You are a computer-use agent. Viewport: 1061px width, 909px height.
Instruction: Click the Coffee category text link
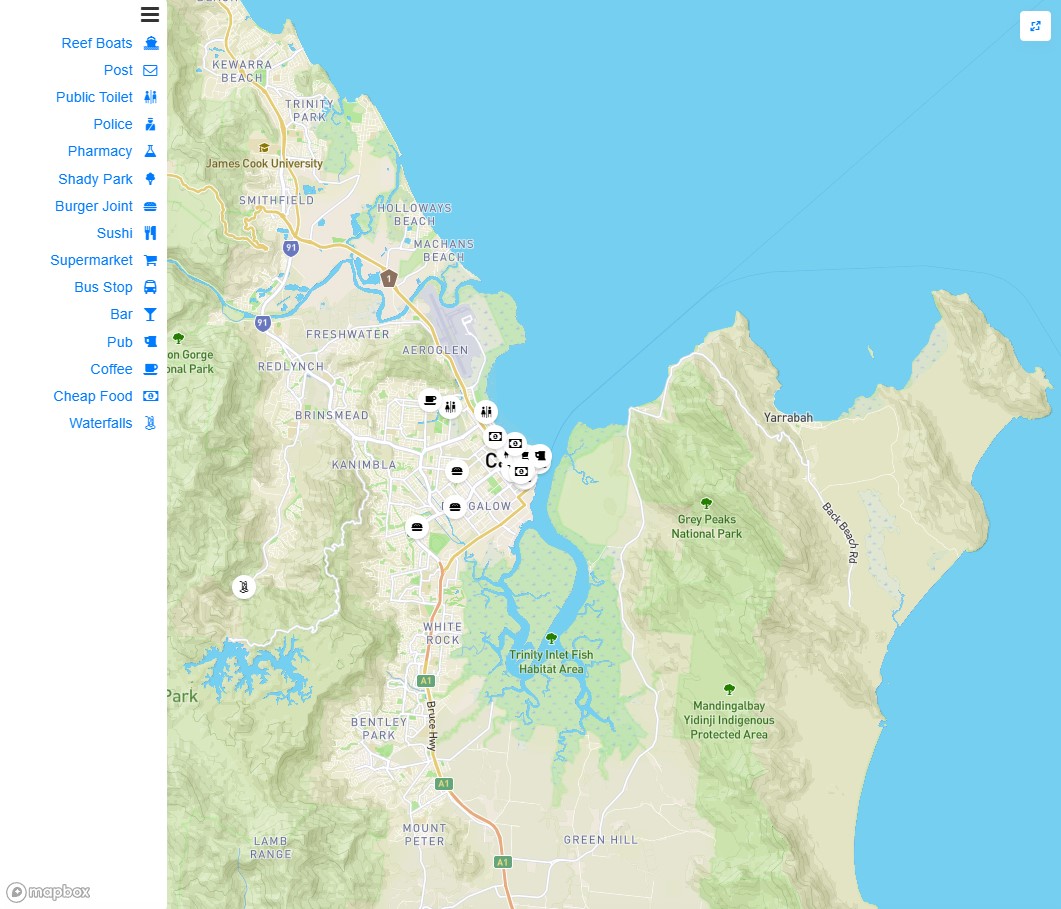point(111,369)
